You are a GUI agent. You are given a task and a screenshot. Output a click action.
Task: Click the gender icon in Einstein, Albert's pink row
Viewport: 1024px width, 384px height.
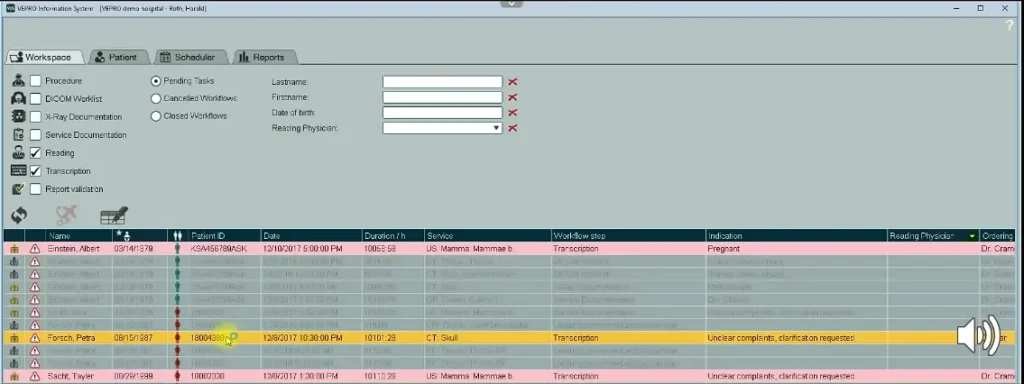[177, 249]
